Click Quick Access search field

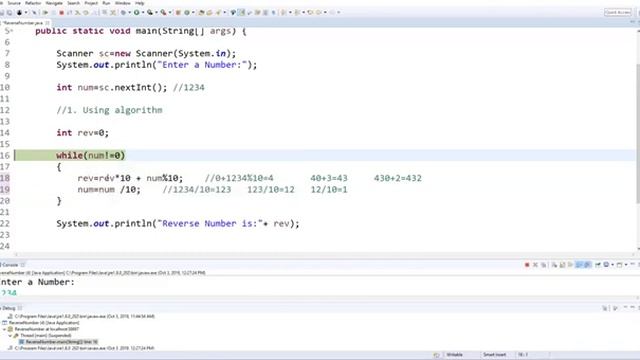pyautogui.click(x=618, y=12)
